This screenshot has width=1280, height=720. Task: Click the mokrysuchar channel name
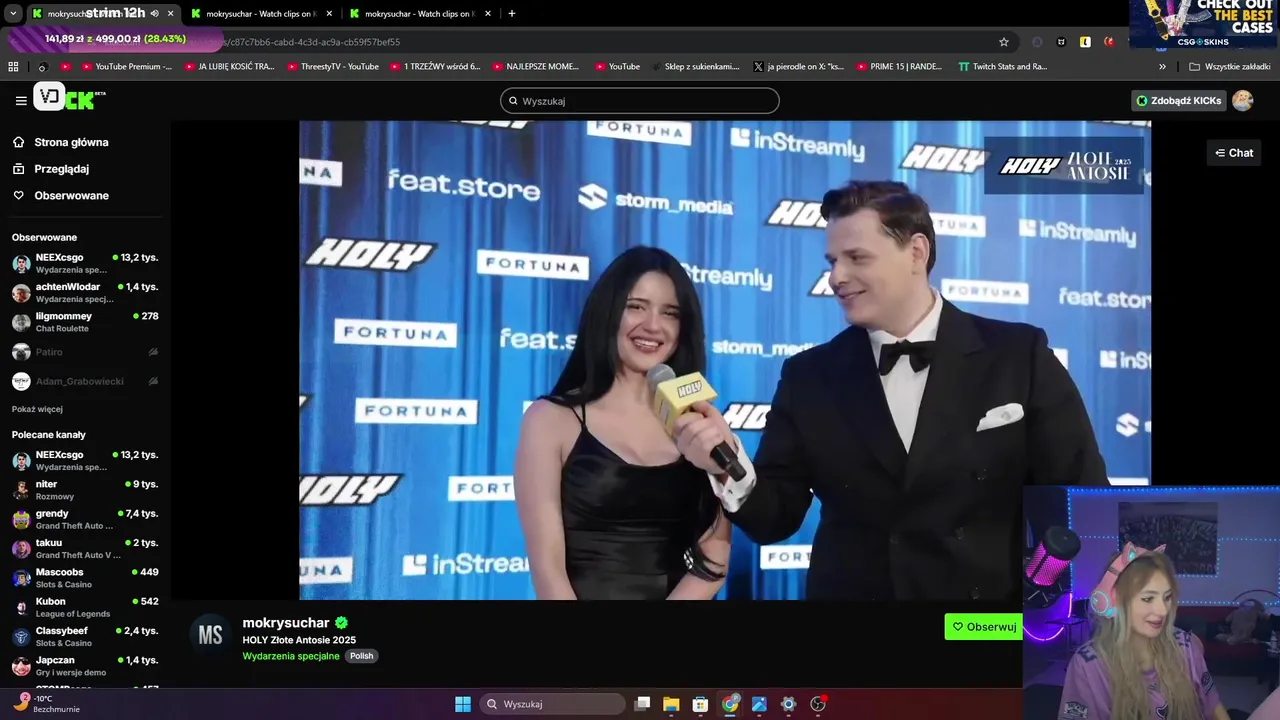[286, 622]
